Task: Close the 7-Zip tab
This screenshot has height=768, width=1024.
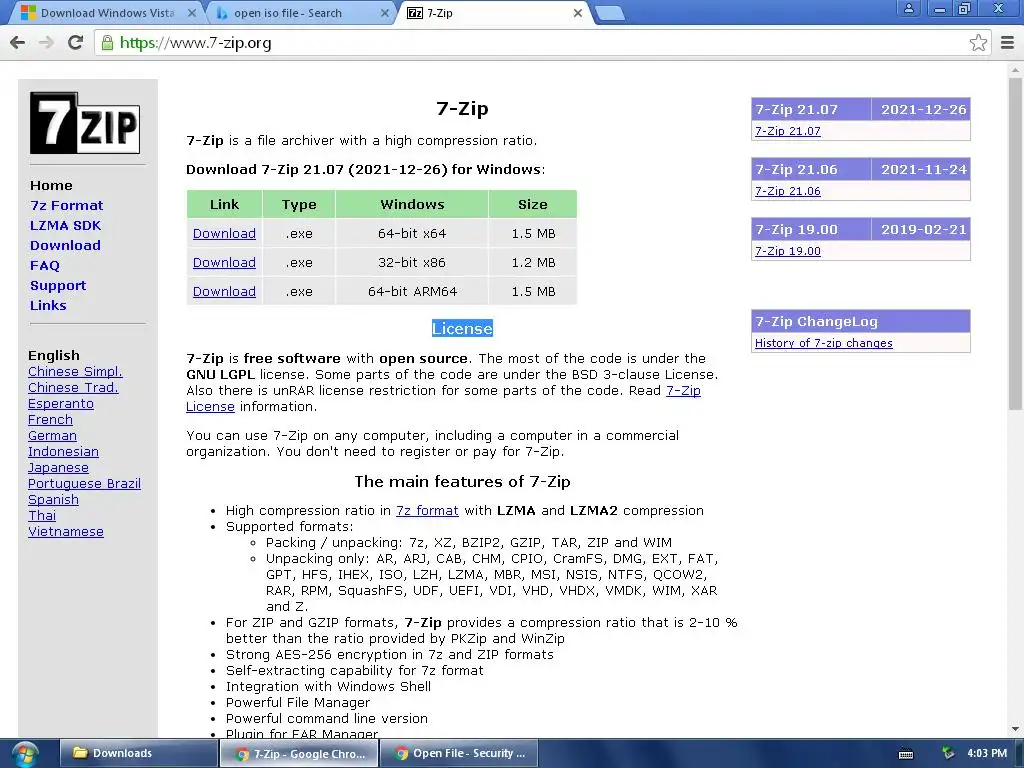Action: [x=578, y=13]
